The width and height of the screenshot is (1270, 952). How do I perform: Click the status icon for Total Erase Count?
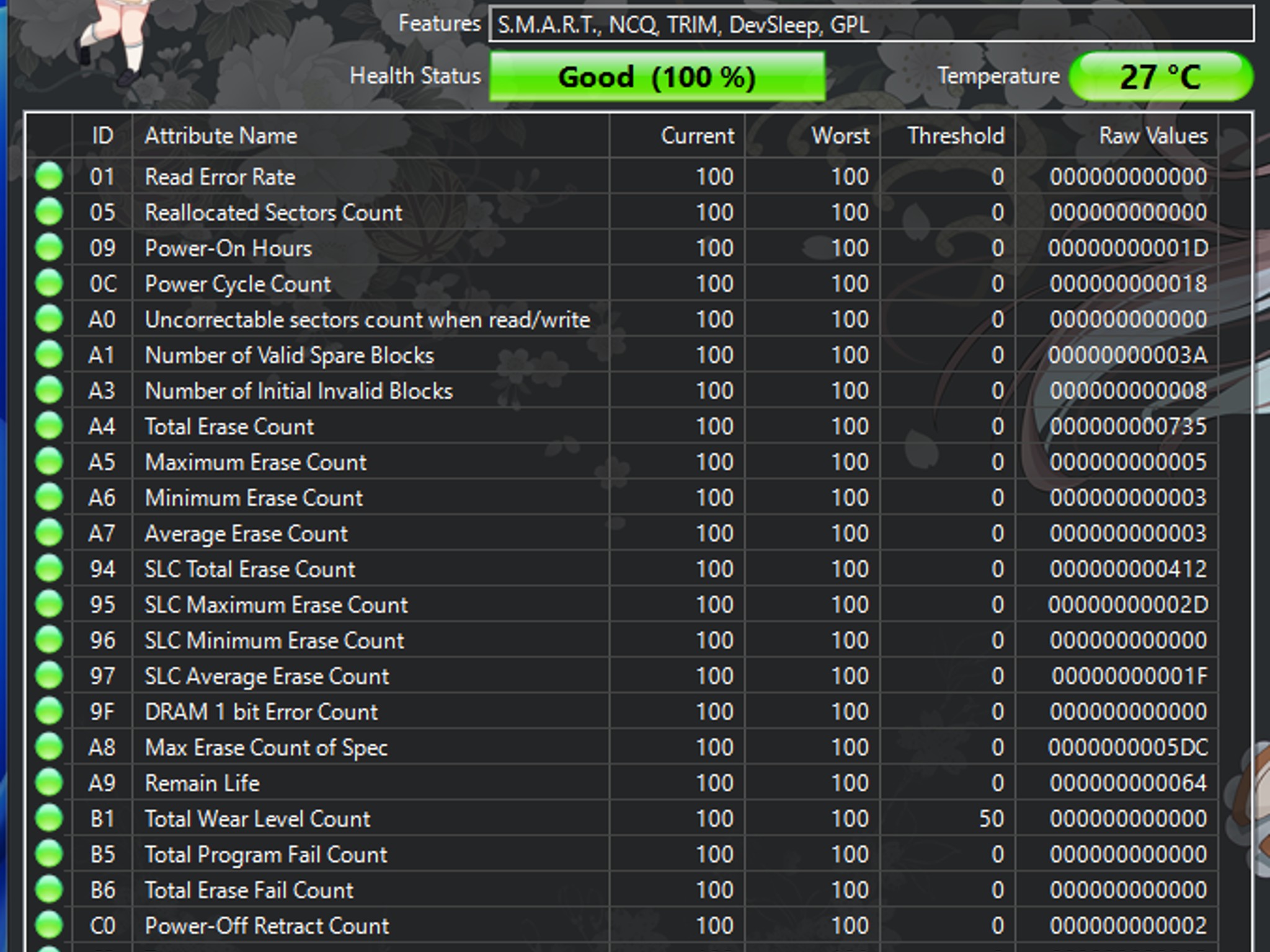49,426
